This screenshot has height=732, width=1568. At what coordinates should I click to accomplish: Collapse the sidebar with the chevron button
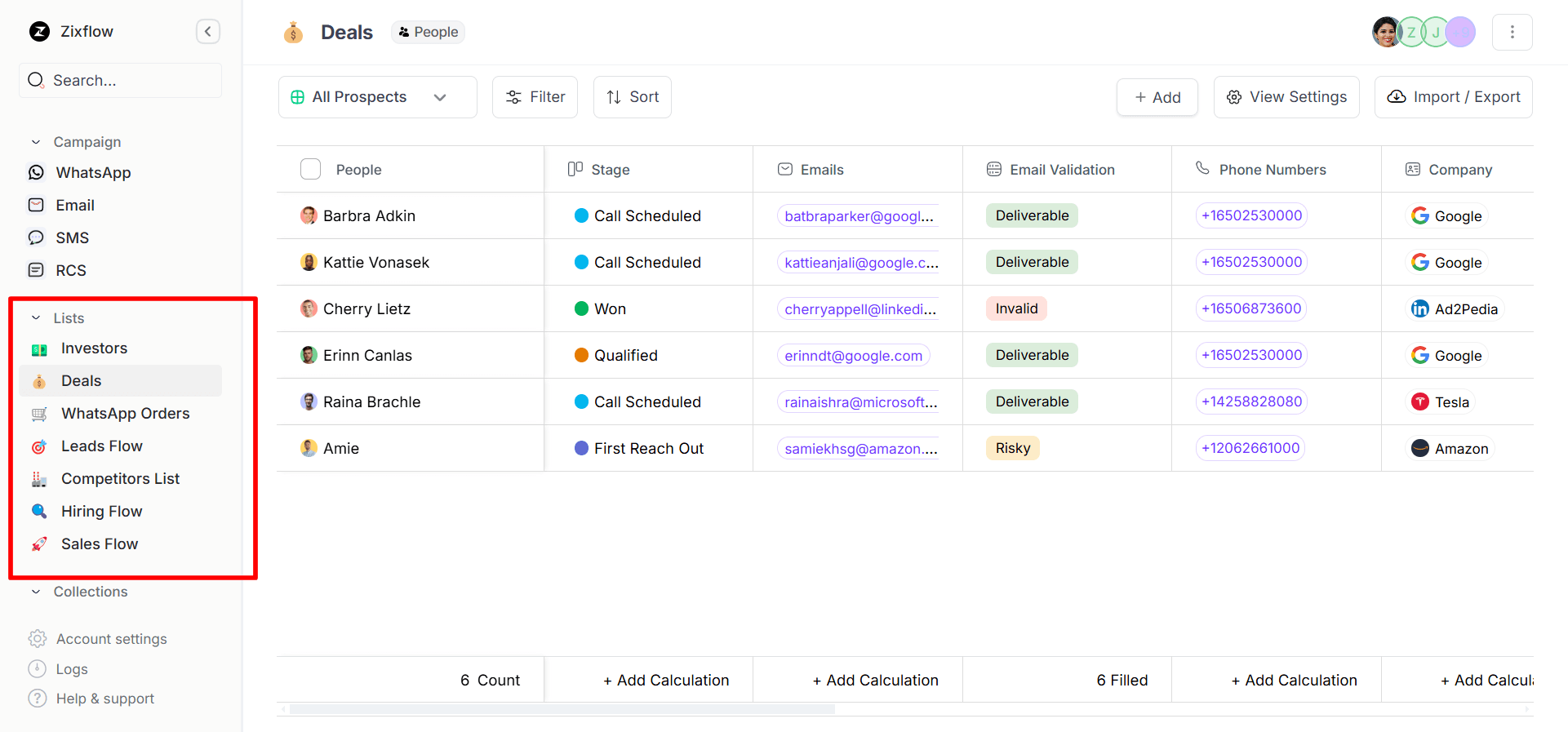[208, 32]
